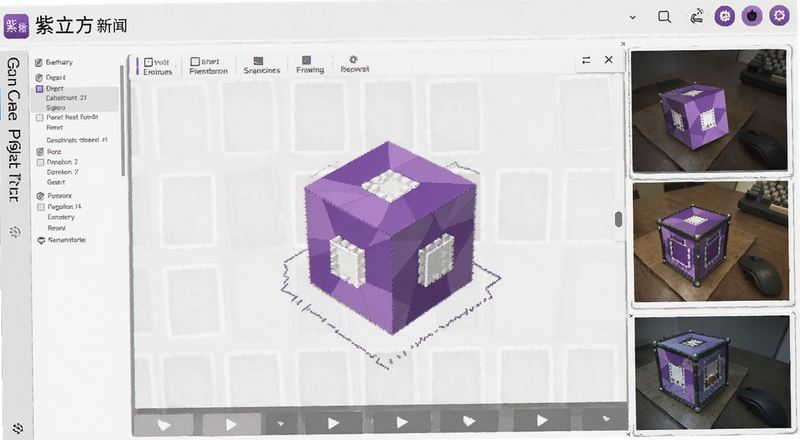Click the Posrore label
This screenshot has height=440, width=800.
[60, 196]
